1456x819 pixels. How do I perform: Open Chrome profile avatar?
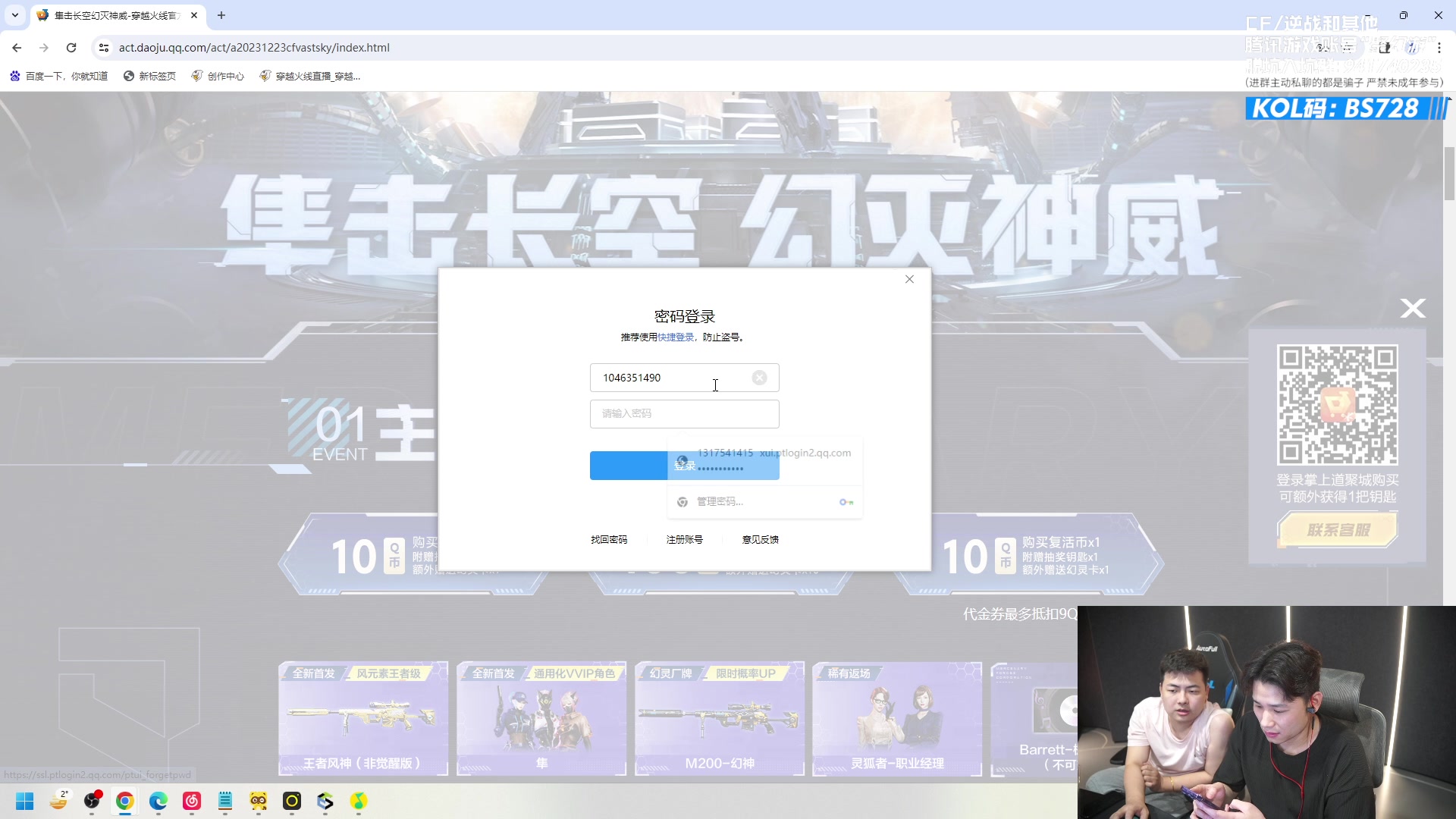1412,48
